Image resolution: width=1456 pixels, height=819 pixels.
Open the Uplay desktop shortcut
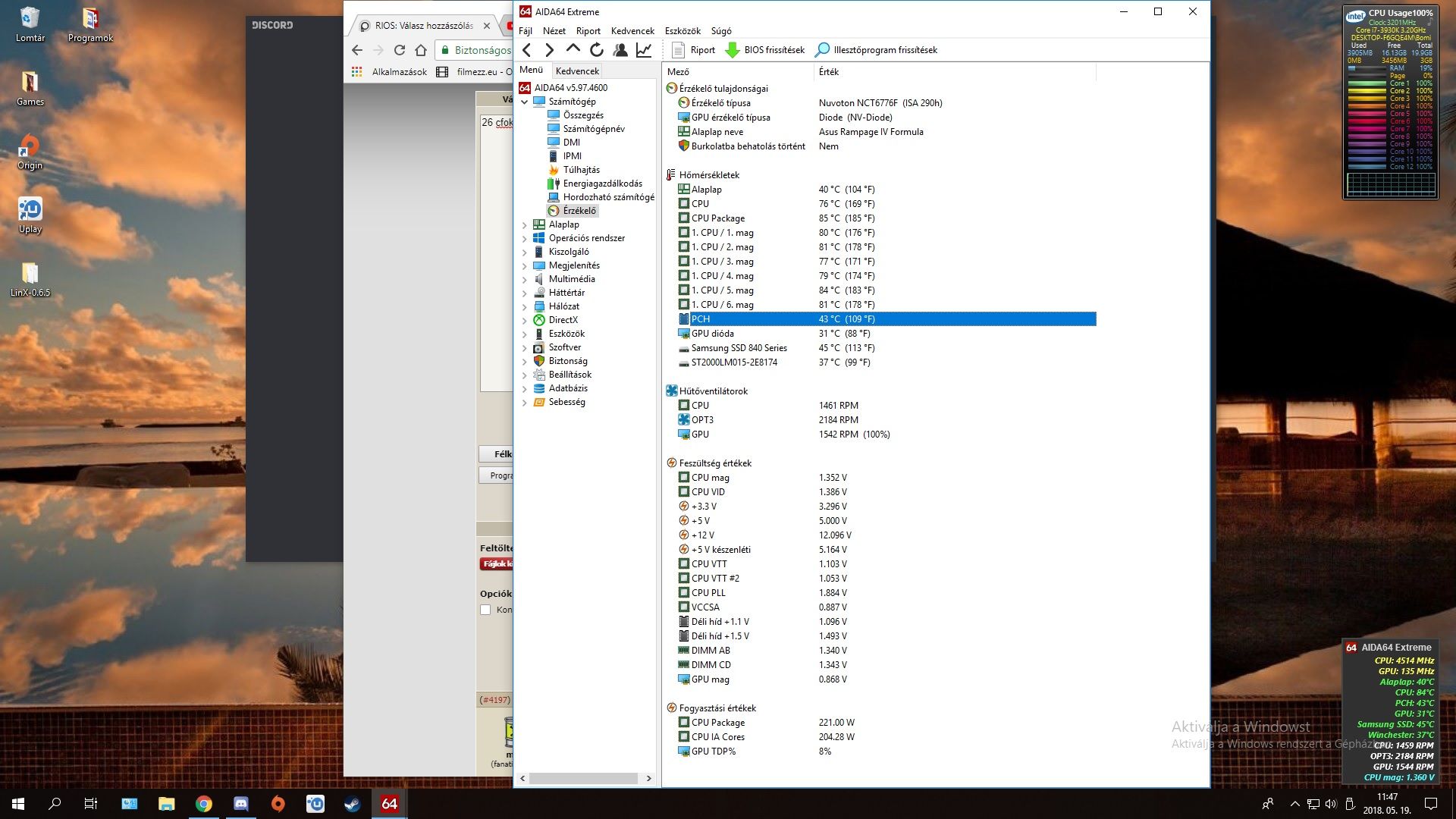point(30,215)
